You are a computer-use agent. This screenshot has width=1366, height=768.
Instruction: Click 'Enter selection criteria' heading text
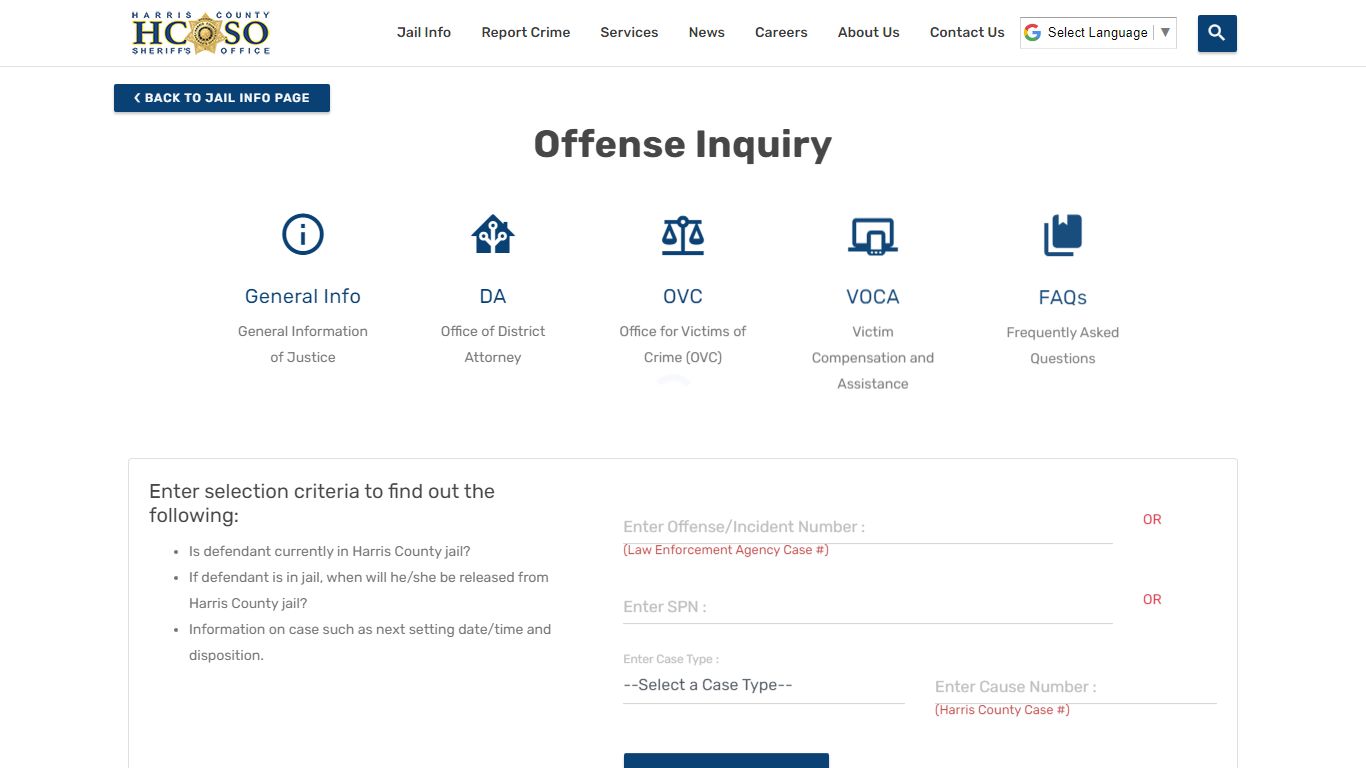(322, 503)
